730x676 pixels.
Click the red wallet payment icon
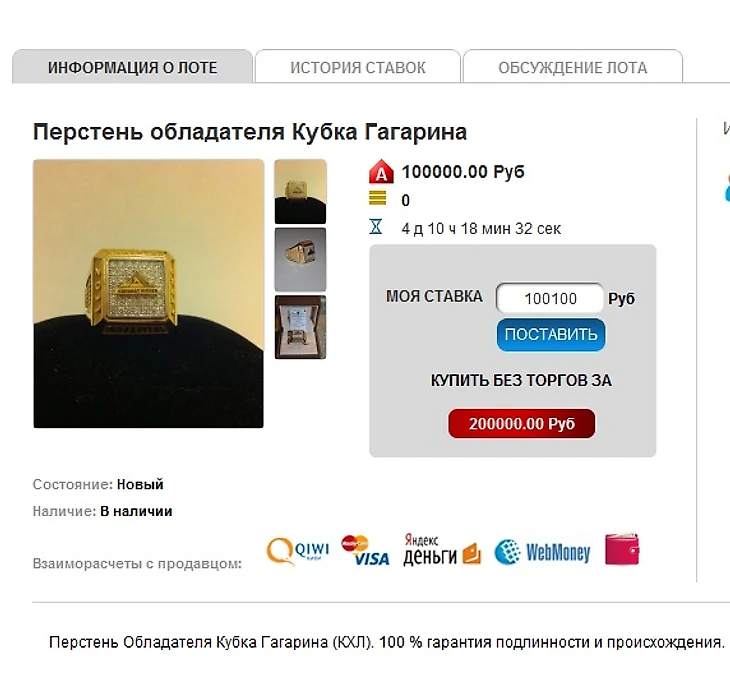(x=622, y=549)
